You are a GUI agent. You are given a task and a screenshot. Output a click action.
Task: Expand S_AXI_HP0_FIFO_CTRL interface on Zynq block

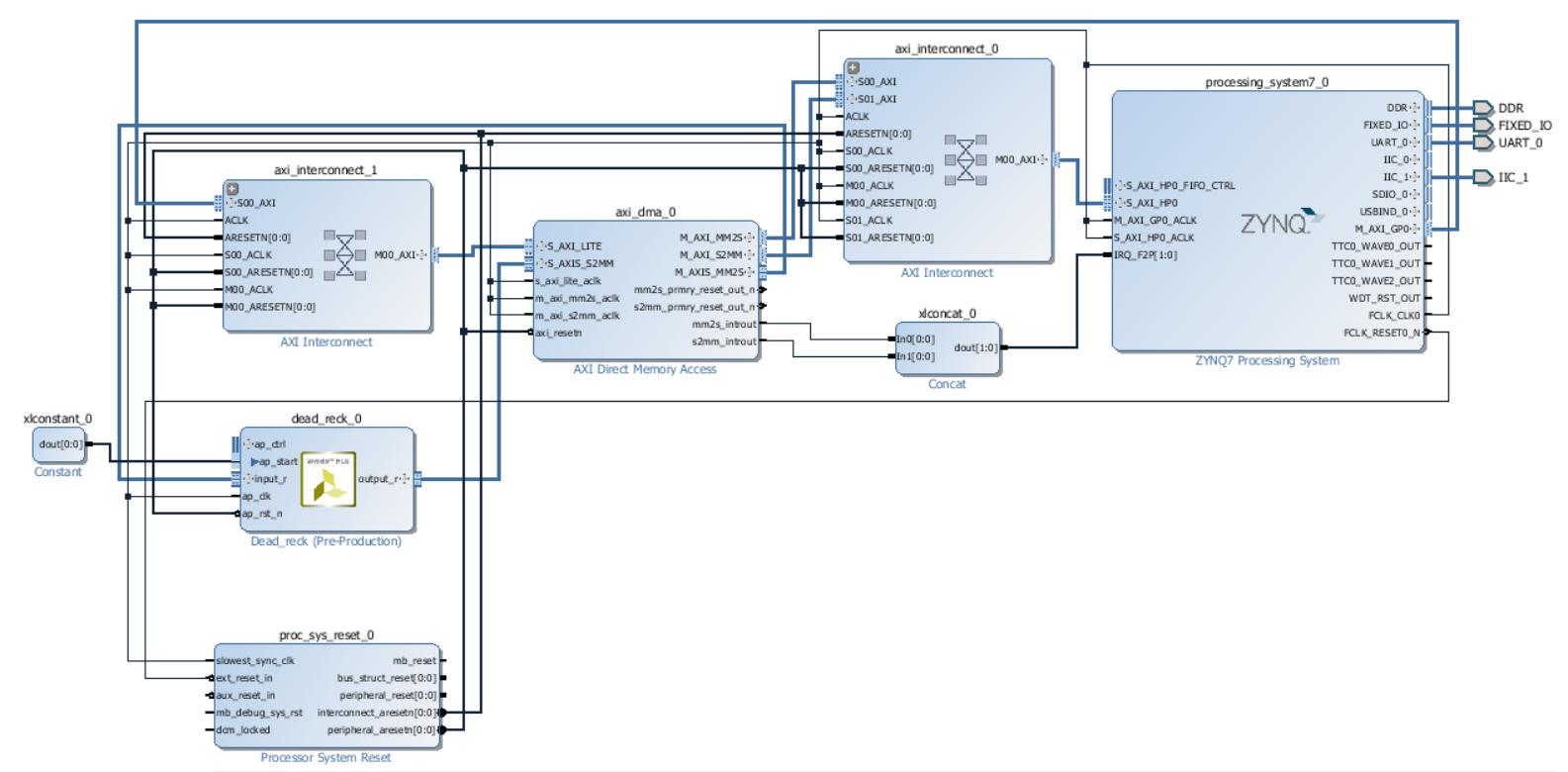pyautogui.click(x=1120, y=185)
